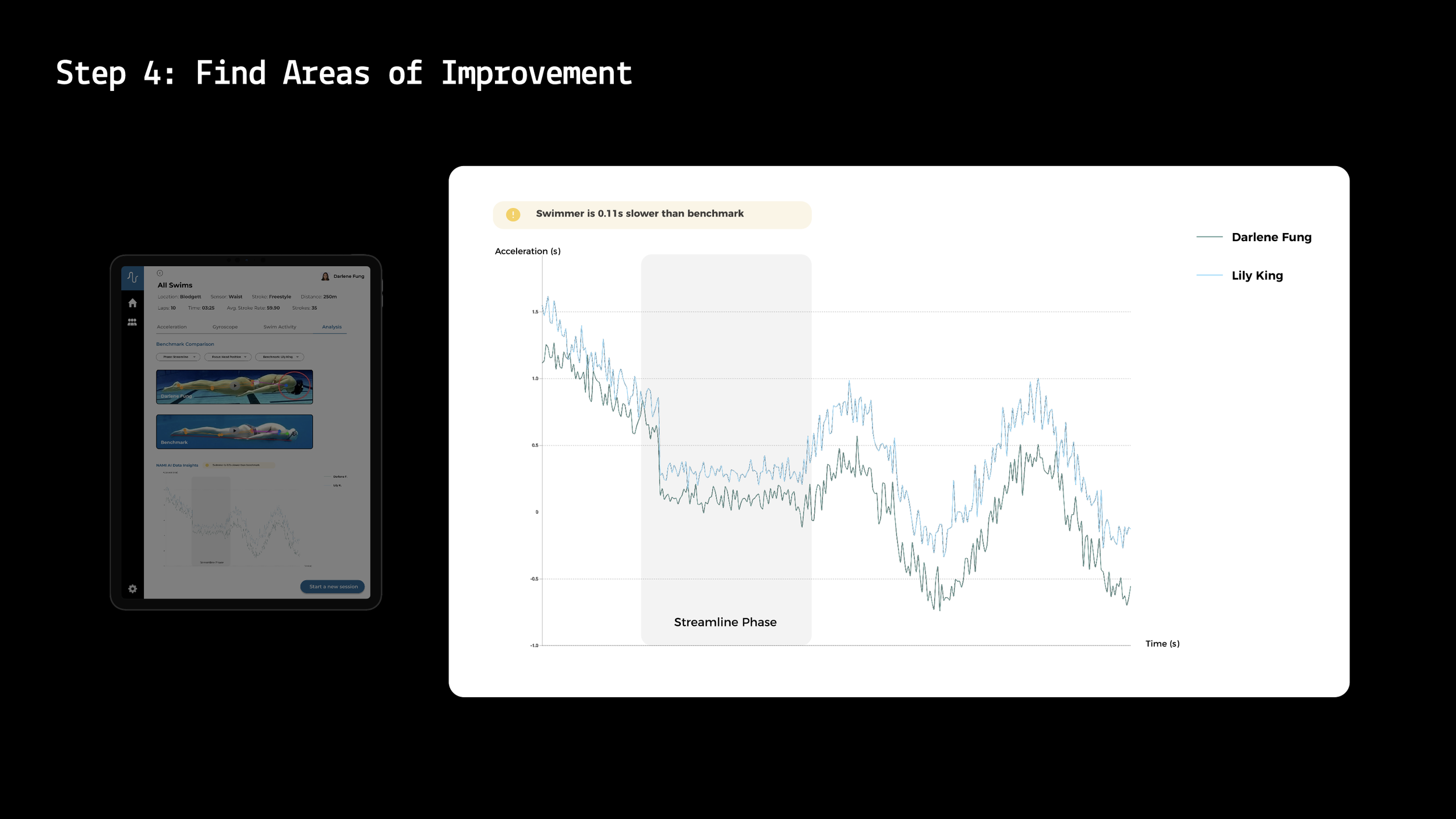Open settings gear in tablet sidebar
The height and width of the screenshot is (819, 1456).
(132, 589)
